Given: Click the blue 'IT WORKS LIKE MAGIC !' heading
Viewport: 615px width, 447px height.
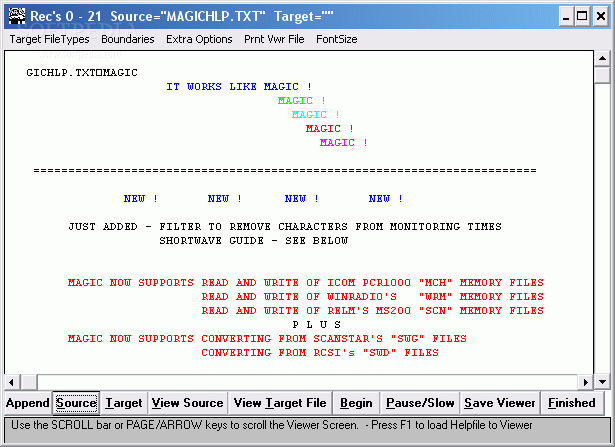Looking at the screenshot, I should [239, 87].
